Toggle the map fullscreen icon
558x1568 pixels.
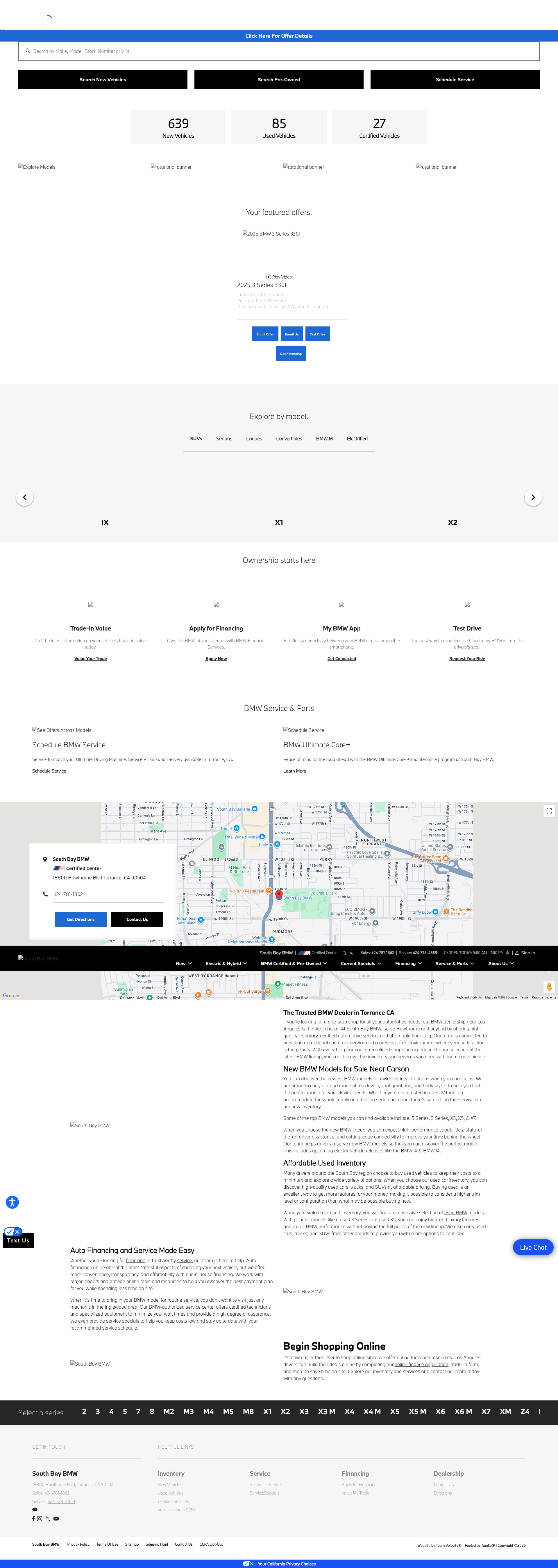coord(549,811)
